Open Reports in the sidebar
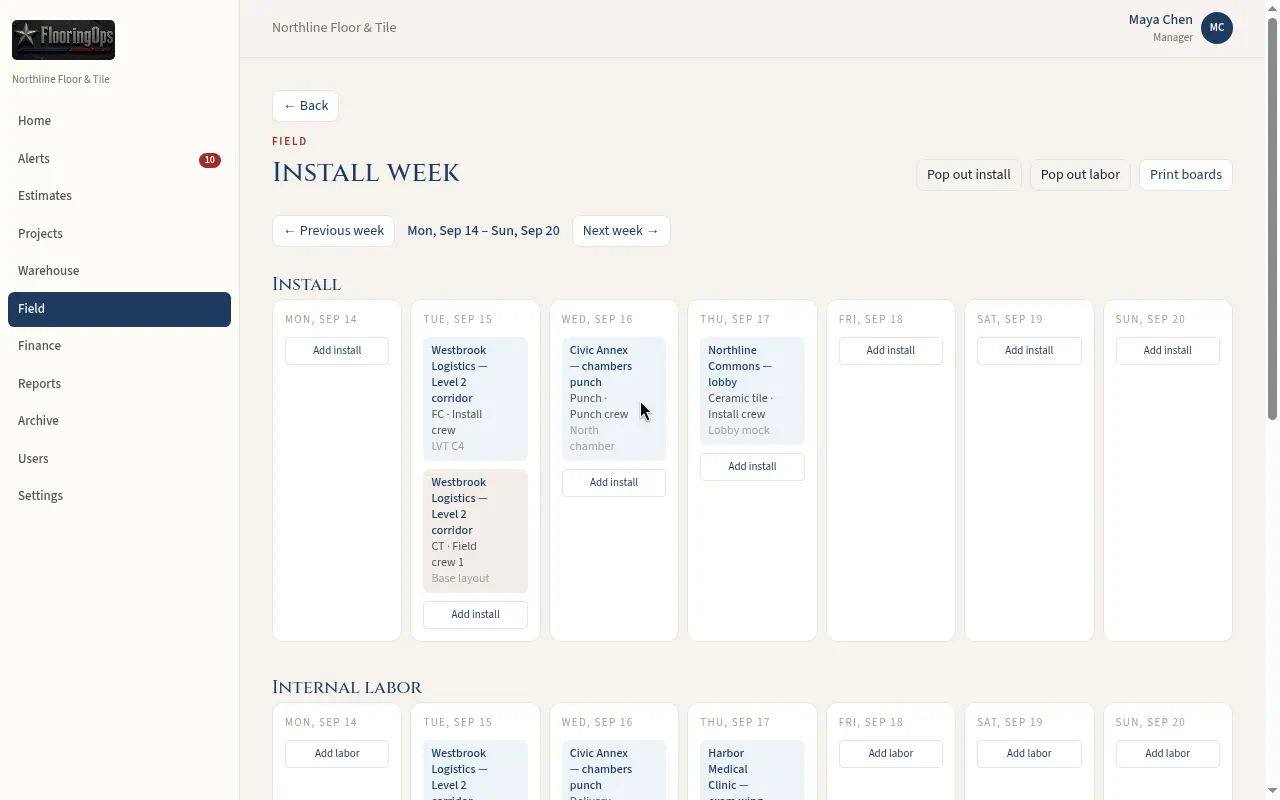Image resolution: width=1280 pixels, height=800 pixels. point(119,384)
